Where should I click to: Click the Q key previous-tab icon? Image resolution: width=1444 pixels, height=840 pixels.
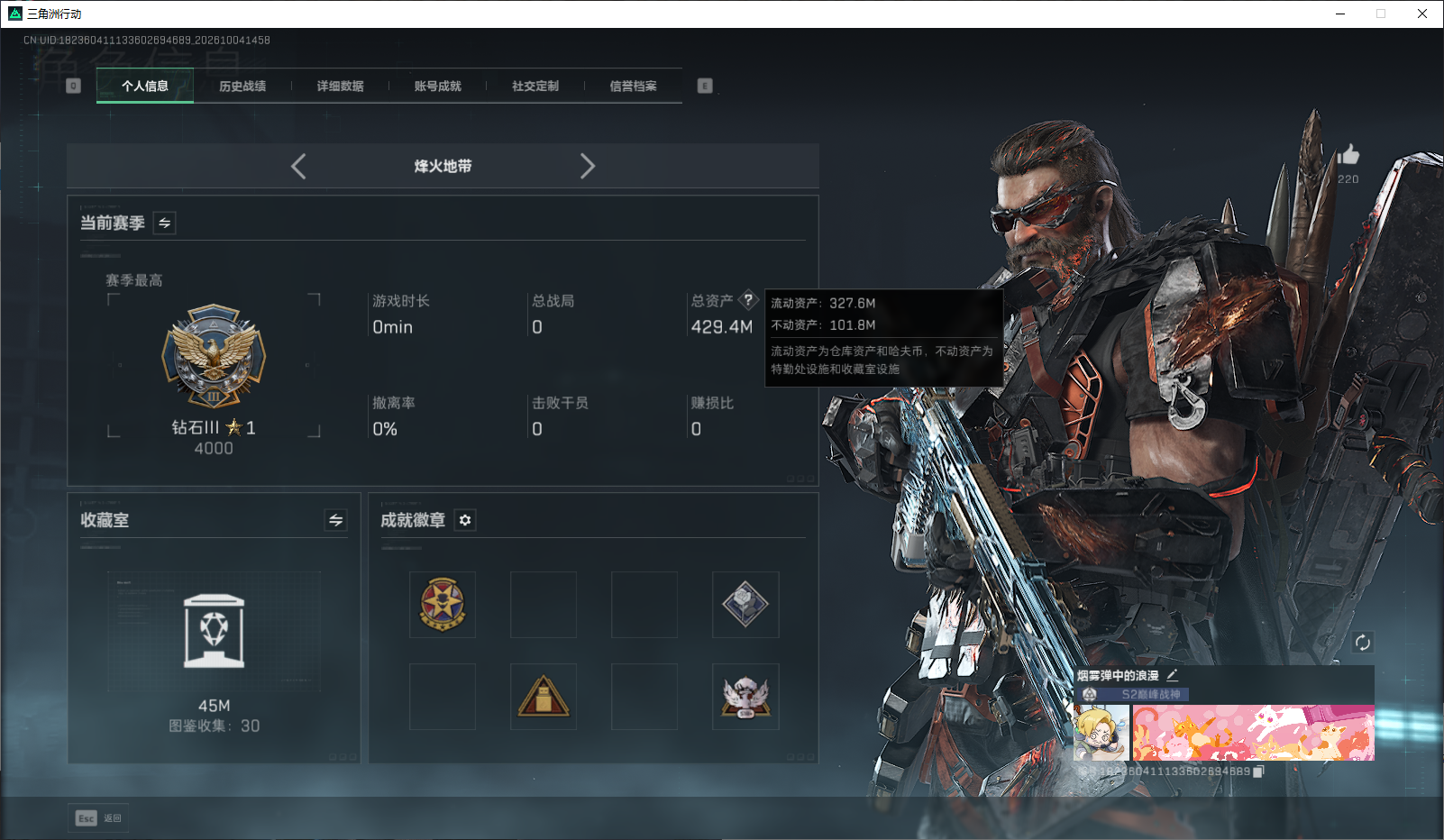[x=74, y=86]
